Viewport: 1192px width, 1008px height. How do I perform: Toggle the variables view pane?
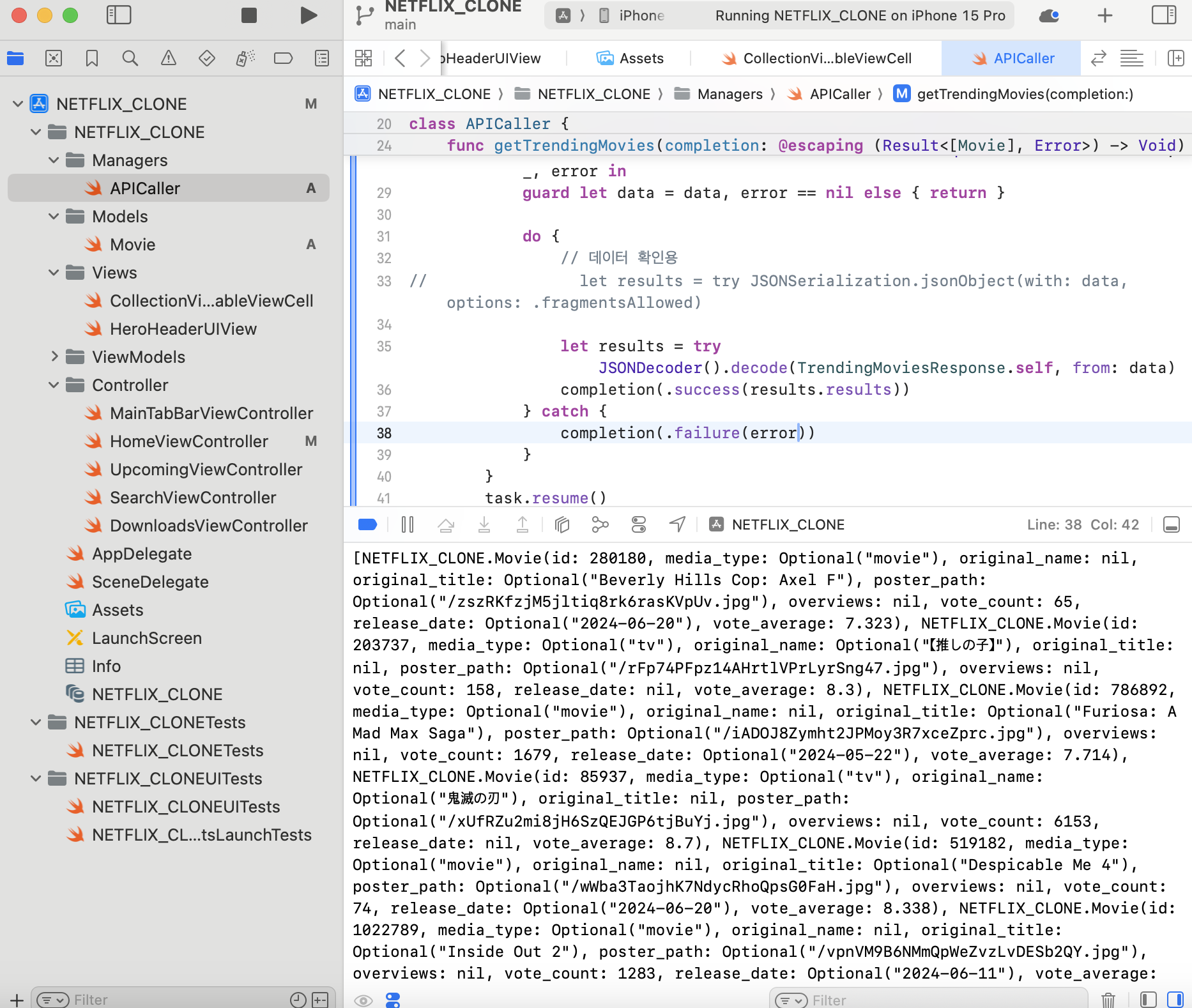pyautogui.click(x=1148, y=1000)
